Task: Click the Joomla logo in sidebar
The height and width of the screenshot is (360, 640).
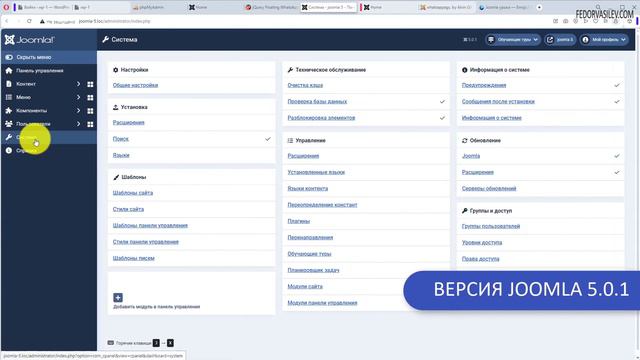Action: (x=29, y=40)
